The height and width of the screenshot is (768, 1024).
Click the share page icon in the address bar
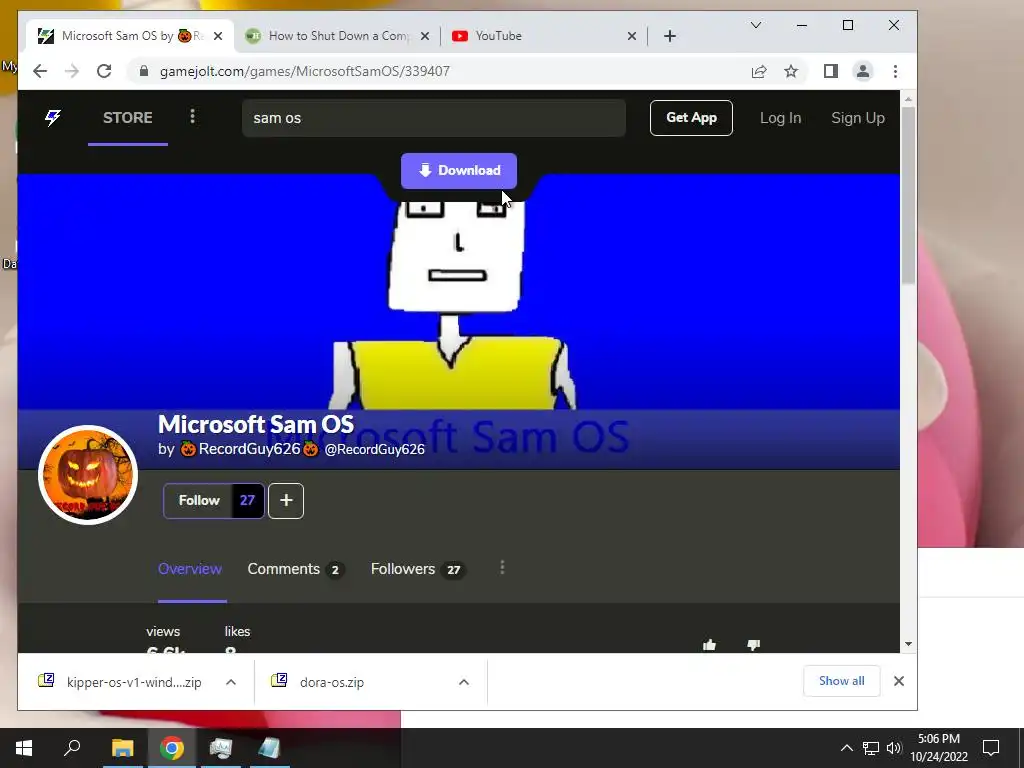pos(759,71)
